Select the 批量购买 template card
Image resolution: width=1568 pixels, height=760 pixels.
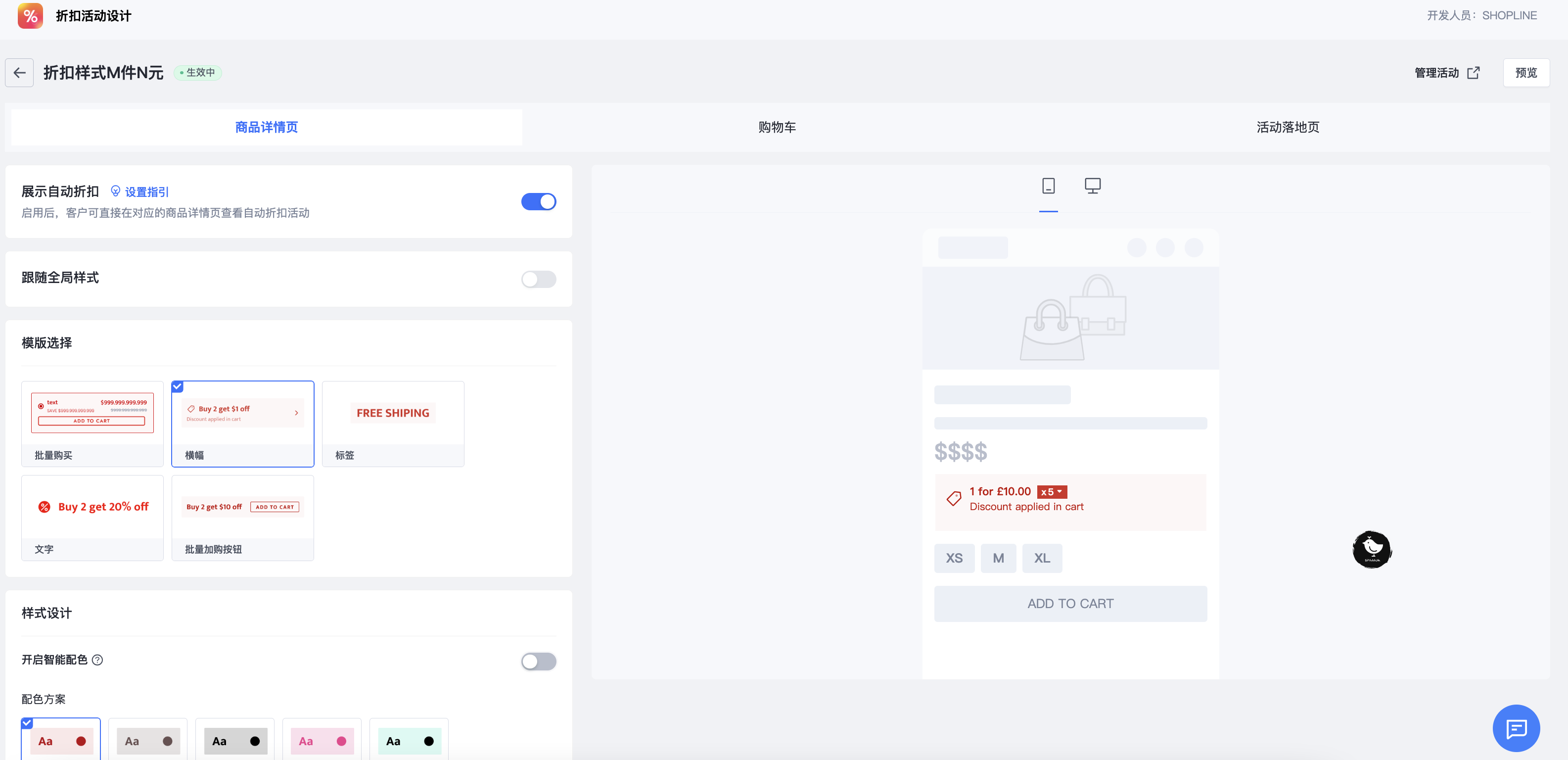pos(92,424)
